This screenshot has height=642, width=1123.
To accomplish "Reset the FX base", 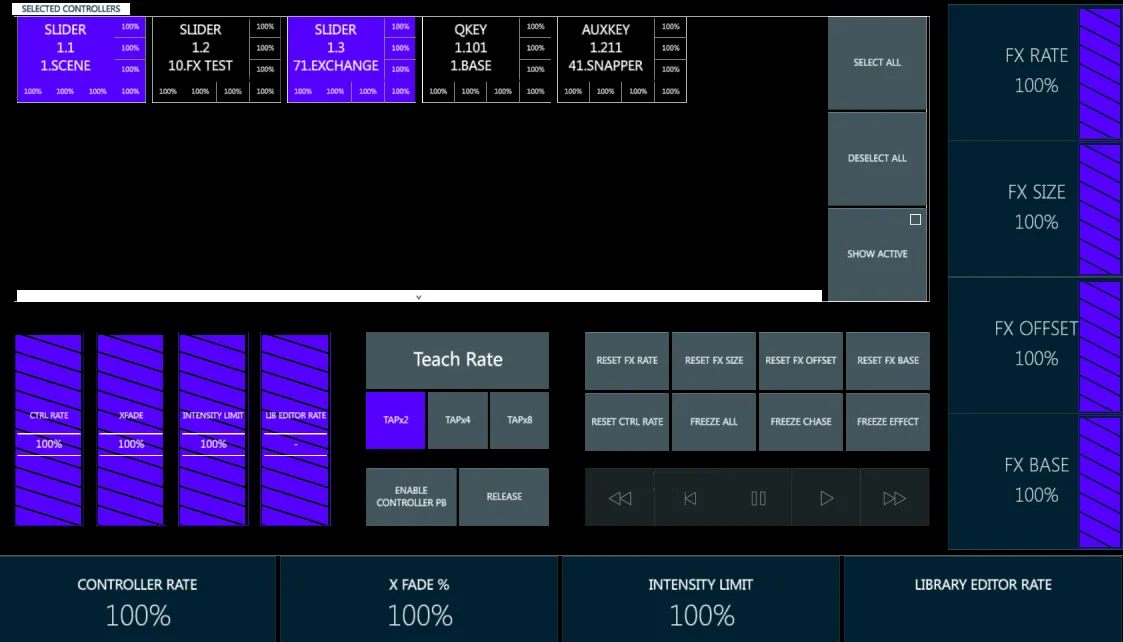I will (x=888, y=360).
